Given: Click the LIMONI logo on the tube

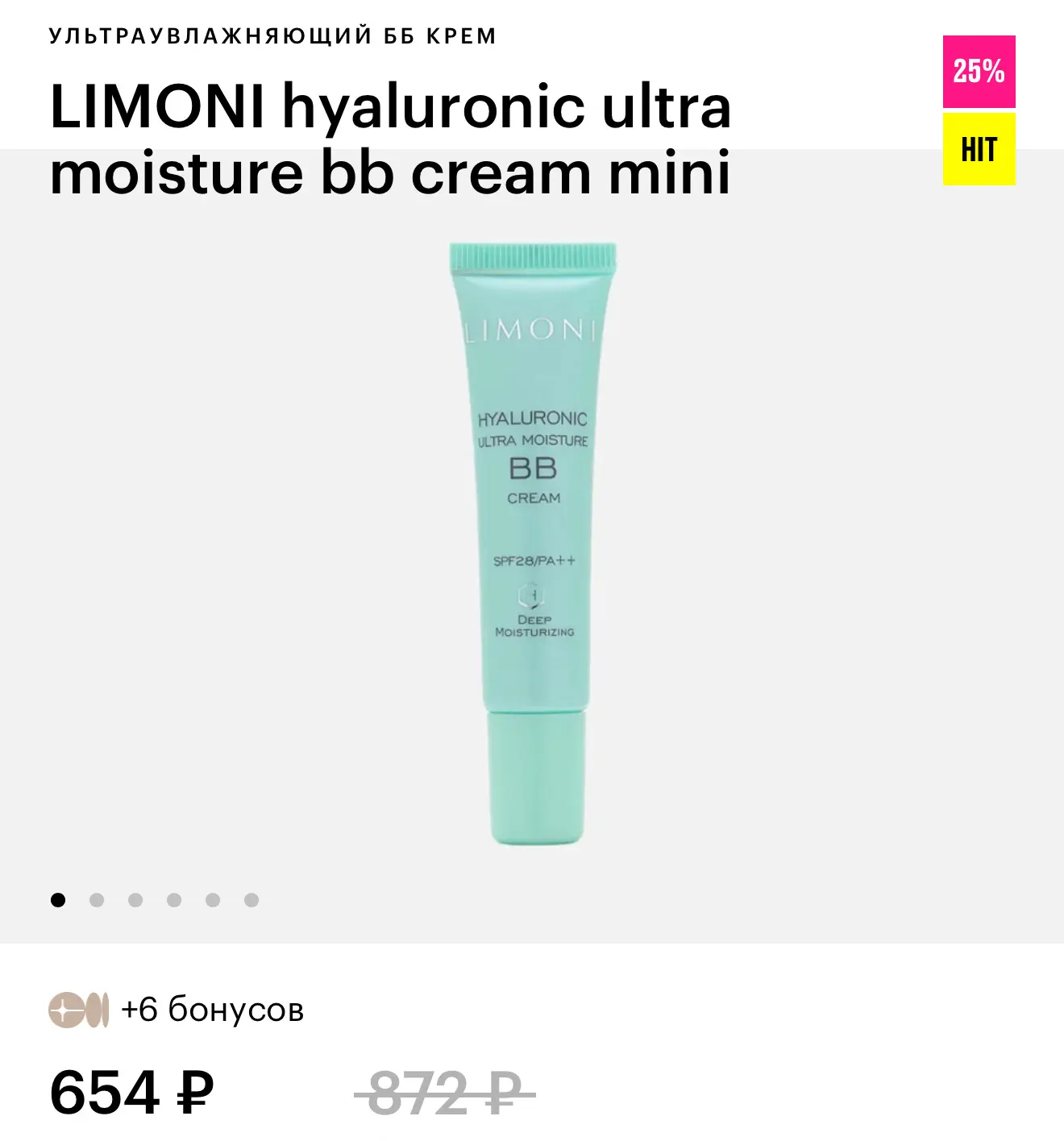Looking at the screenshot, I should tap(532, 330).
